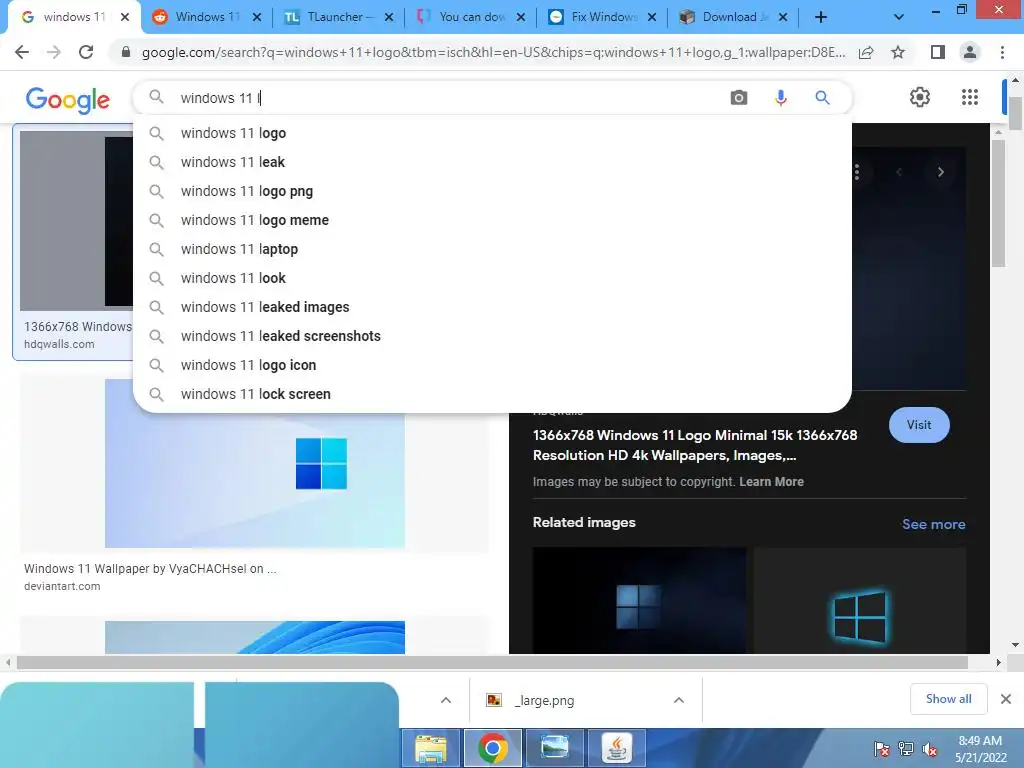Select suggestion 'windows 11 leak'

pyautogui.click(x=492, y=162)
